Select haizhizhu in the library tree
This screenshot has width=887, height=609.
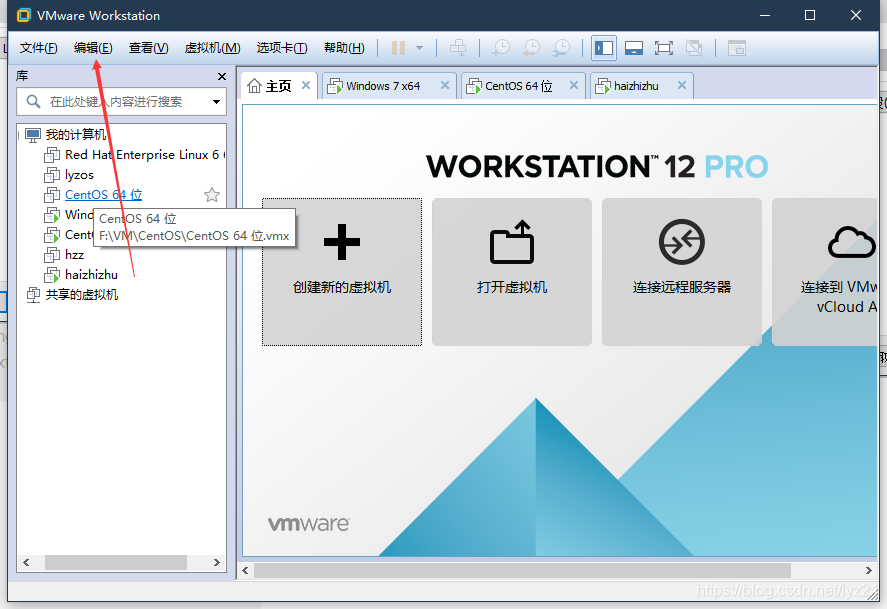point(91,275)
